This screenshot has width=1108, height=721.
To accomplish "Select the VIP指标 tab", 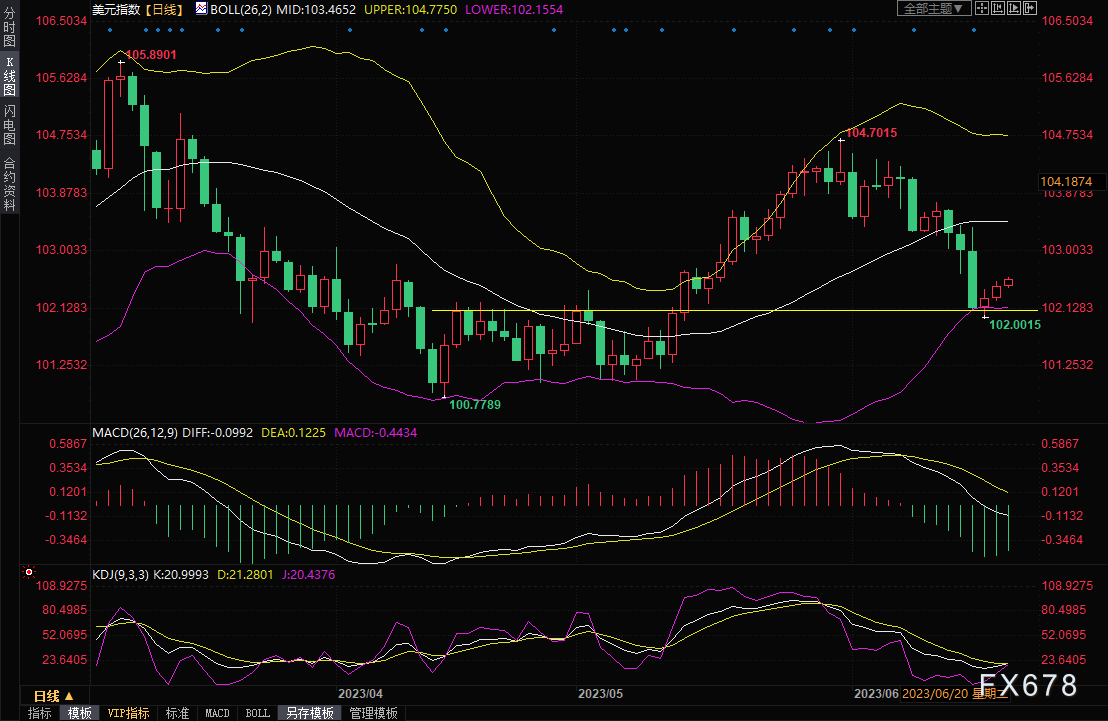I will [x=129, y=713].
